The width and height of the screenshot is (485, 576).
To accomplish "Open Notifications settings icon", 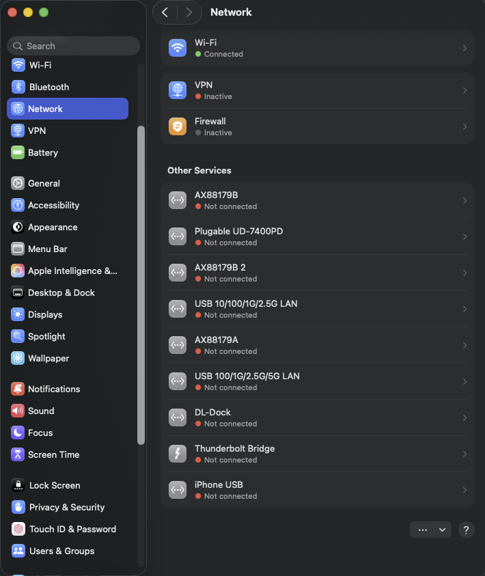I will click(x=18, y=389).
